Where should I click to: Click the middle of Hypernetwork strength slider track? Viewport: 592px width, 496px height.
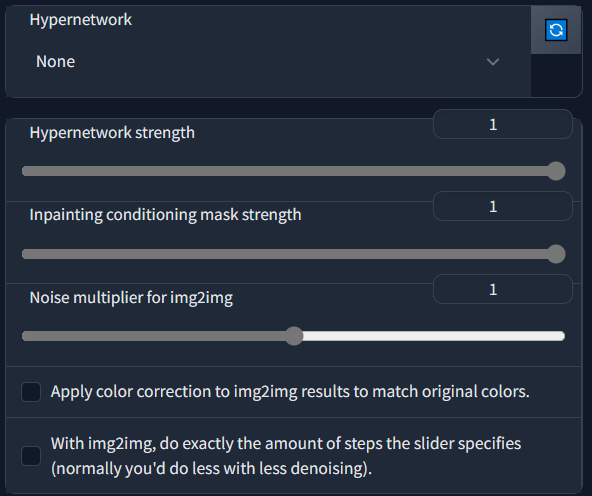point(293,171)
